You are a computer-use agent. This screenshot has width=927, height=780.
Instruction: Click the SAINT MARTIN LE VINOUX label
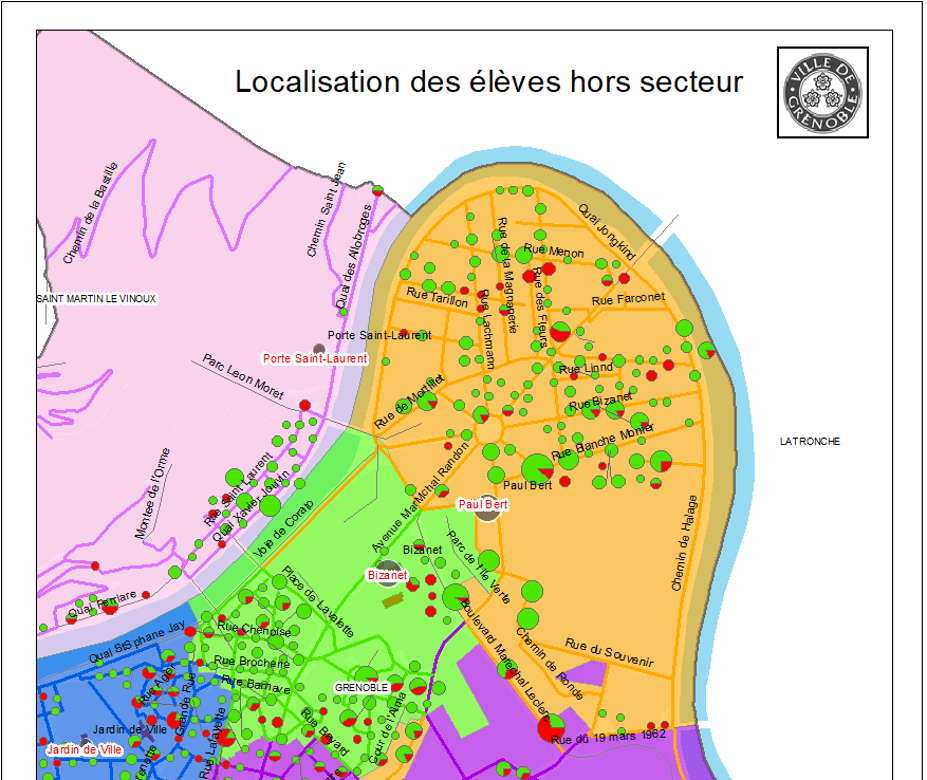click(x=95, y=298)
